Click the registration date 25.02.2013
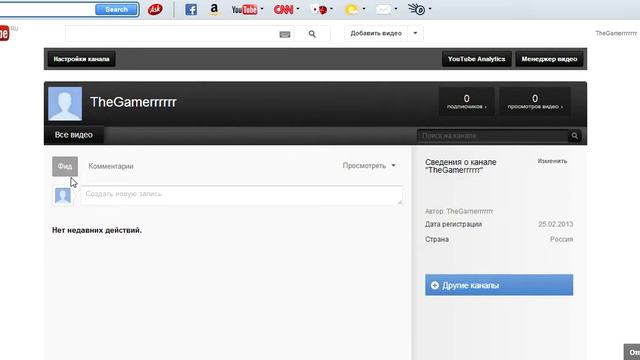Image resolution: width=640 pixels, height=360 pixels. pyautogui.click(x=556, y=224)
